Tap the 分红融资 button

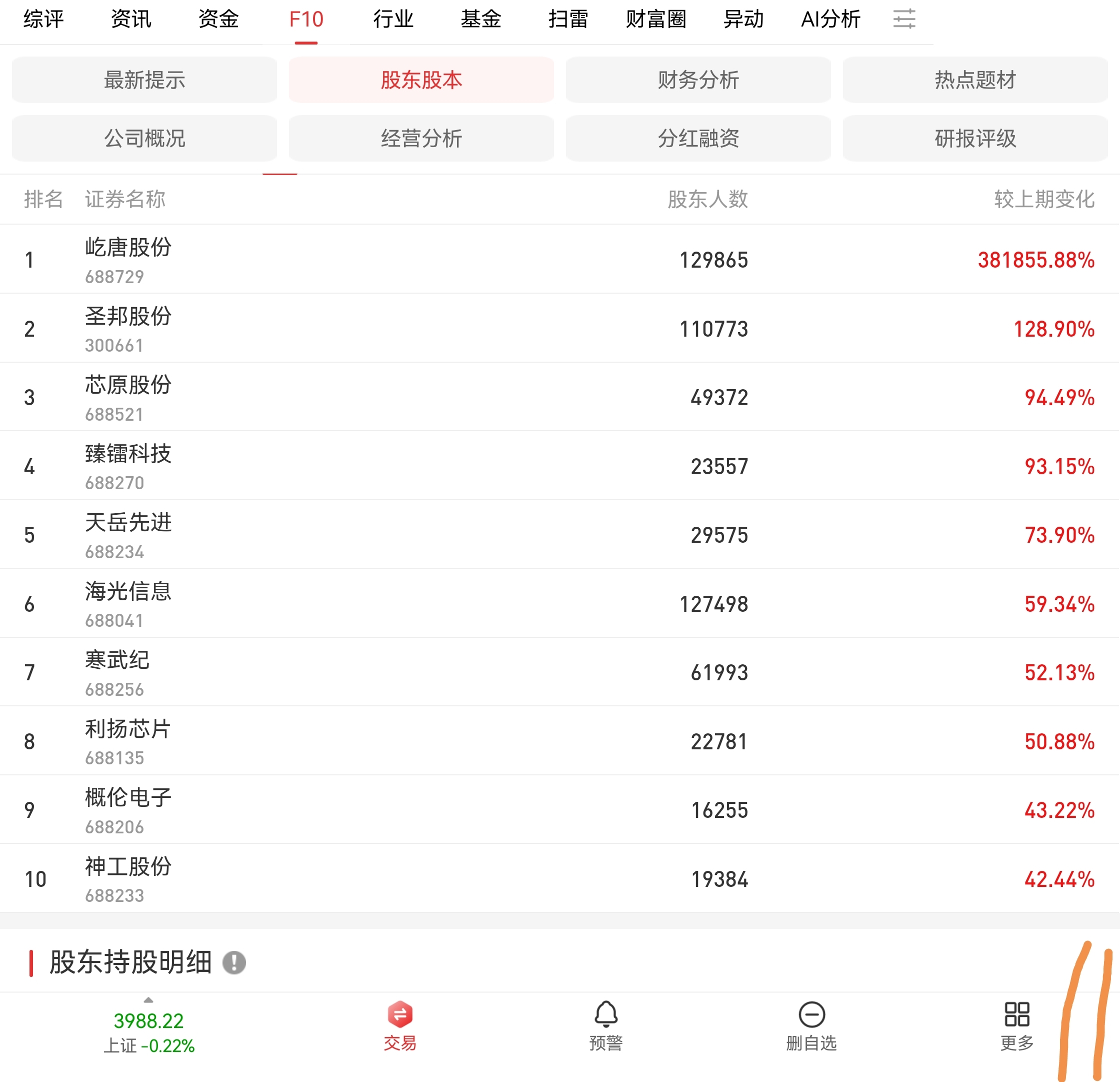[697, 139]
